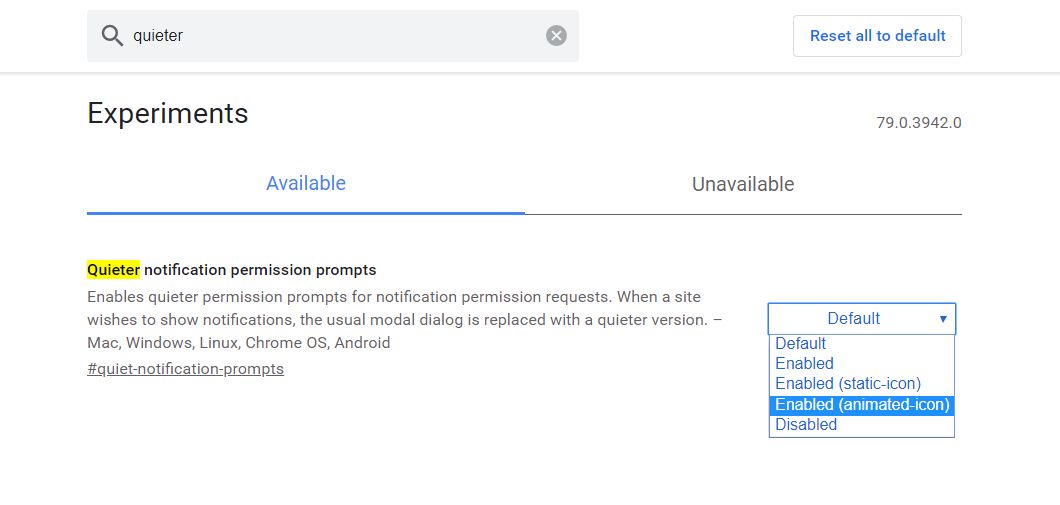Open the Unavailable tab
This screenshot has height=505, width=1060.
(743, 185)
